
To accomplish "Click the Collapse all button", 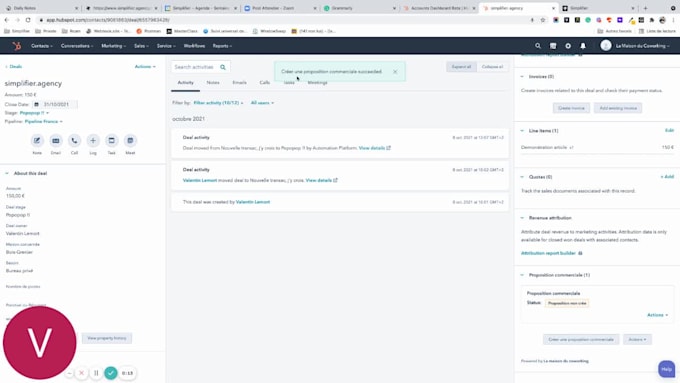I will point(492,67).
